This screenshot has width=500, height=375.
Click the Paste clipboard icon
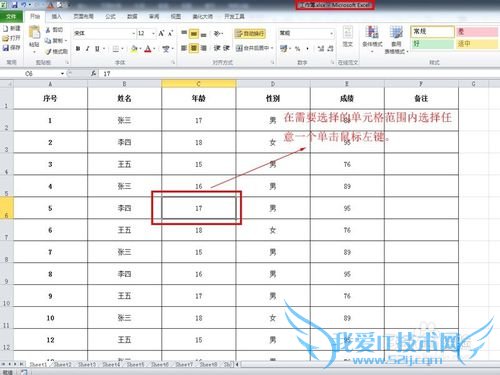coord(34,33)
